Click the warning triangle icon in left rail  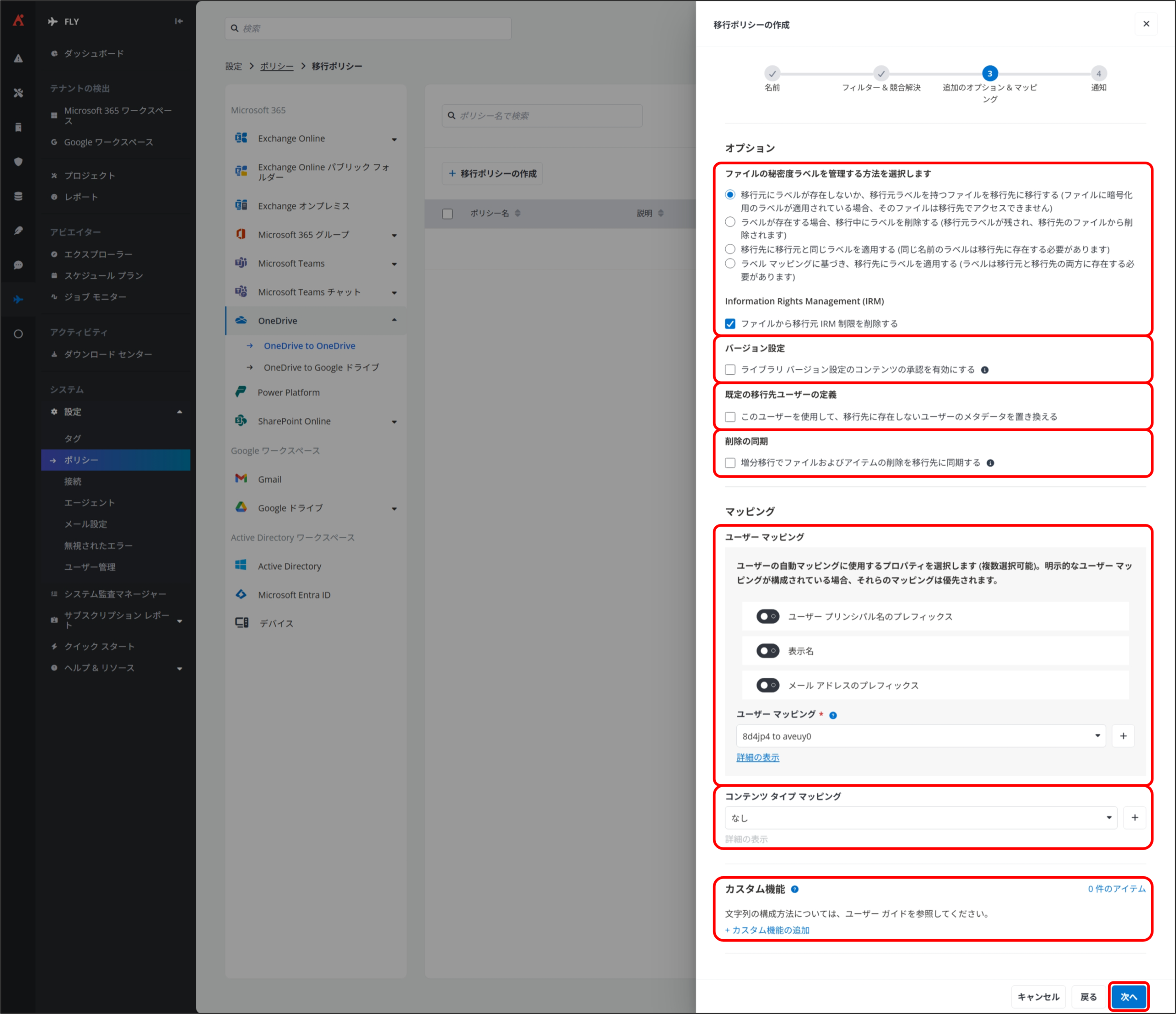(x=18, y=58)
